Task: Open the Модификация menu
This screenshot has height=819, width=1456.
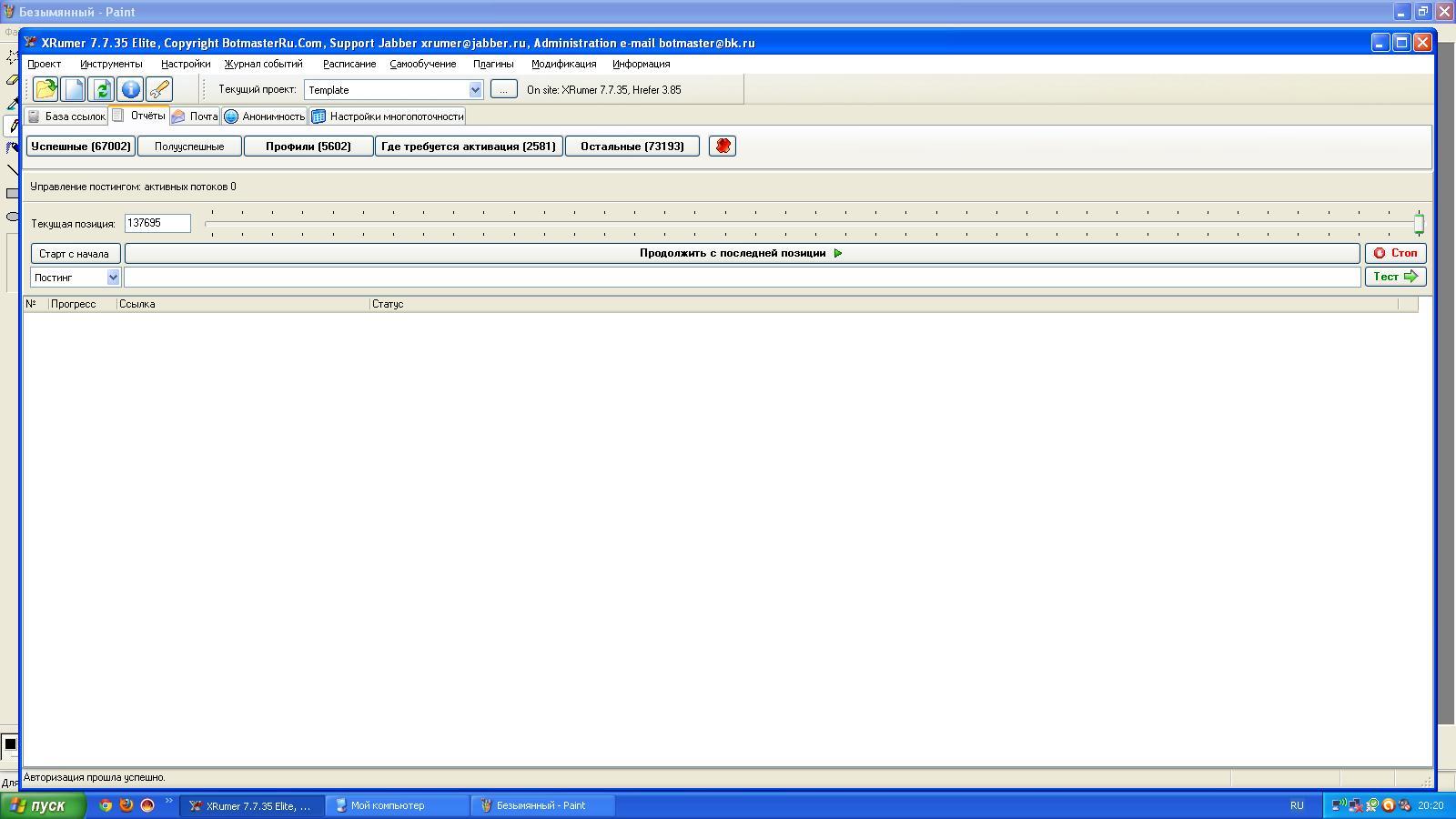Action: pos(564,64)
